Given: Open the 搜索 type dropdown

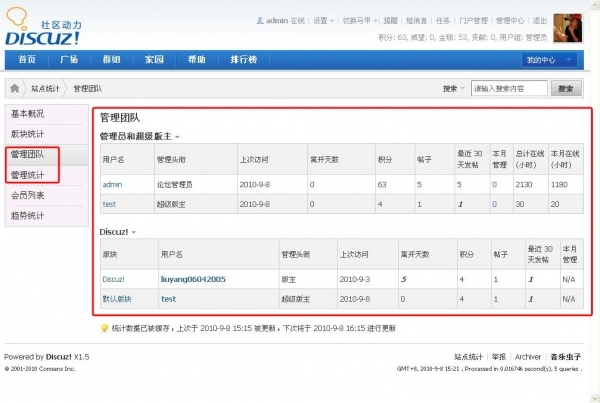Looking at the screenshot, I should [453, 88].
